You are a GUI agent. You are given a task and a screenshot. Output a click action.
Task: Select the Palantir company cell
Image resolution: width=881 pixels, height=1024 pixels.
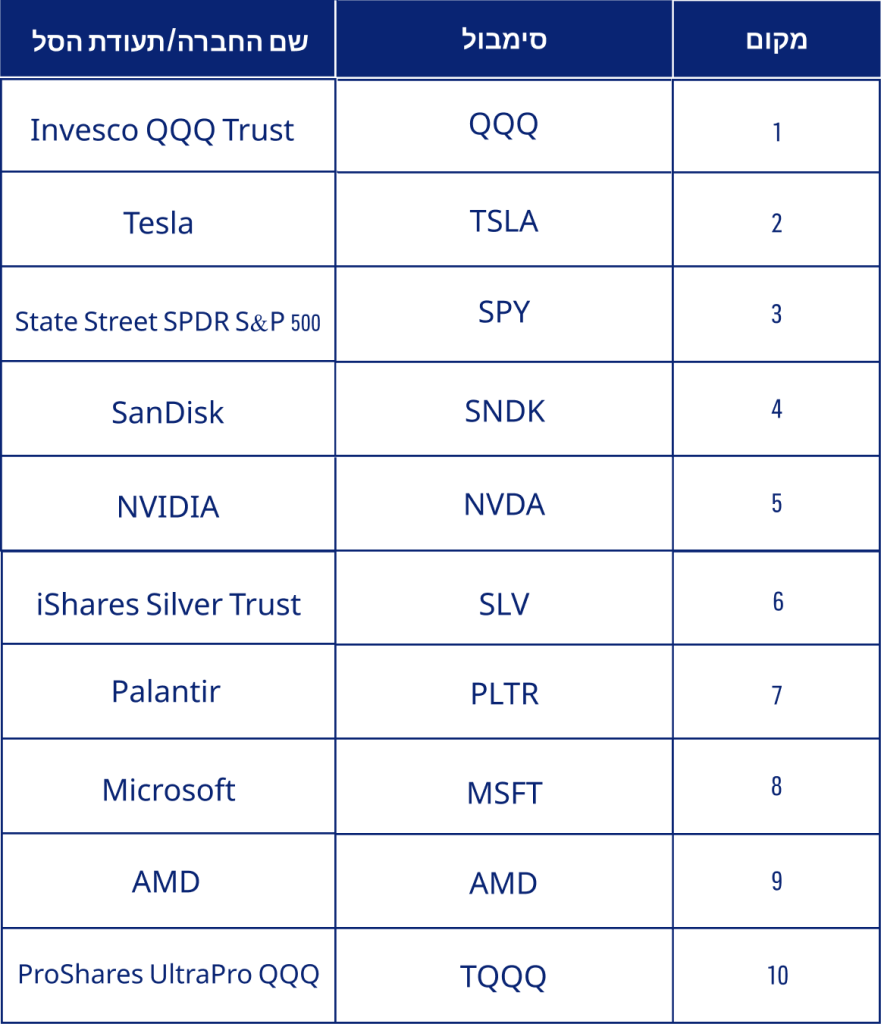point(166,691)
